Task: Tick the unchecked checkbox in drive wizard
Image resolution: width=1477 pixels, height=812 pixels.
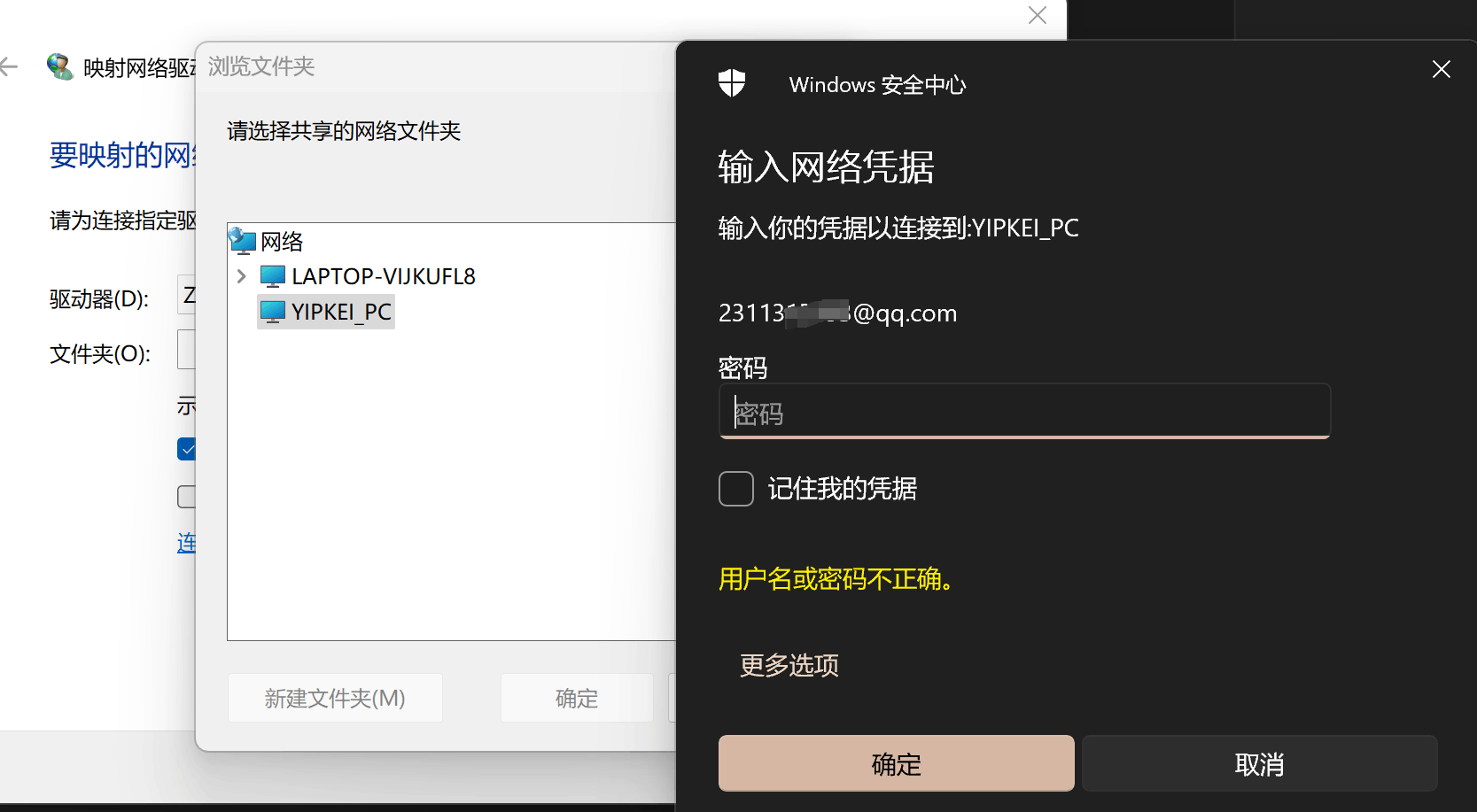Action: (x=186, y=497)
